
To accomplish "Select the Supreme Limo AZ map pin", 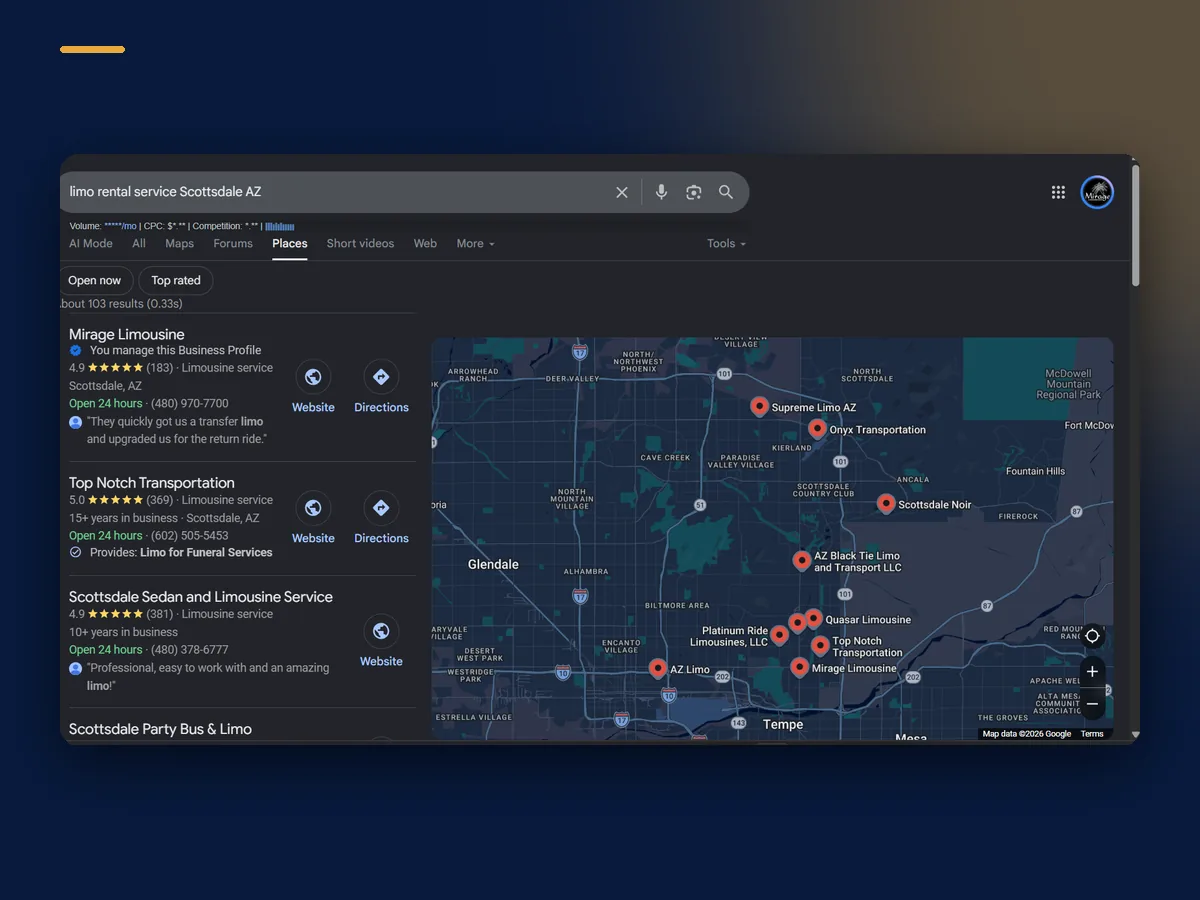I will pyautogui.click(x=759, y=406).
